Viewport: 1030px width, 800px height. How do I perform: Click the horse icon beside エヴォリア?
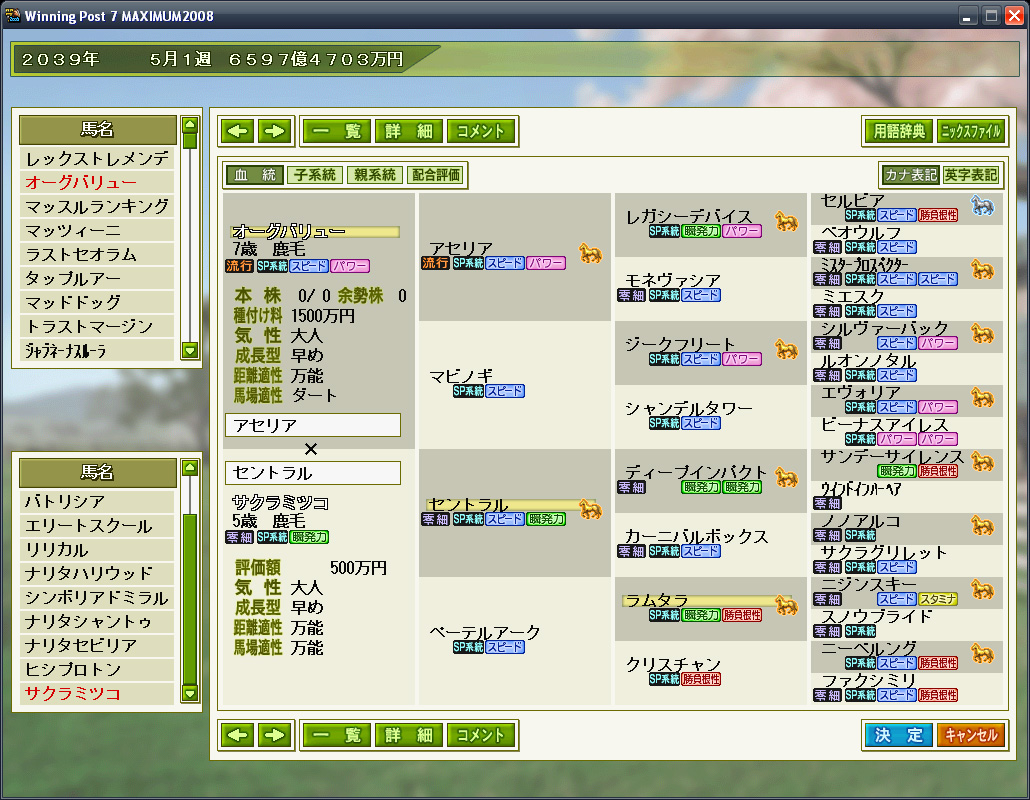[983, 397]
